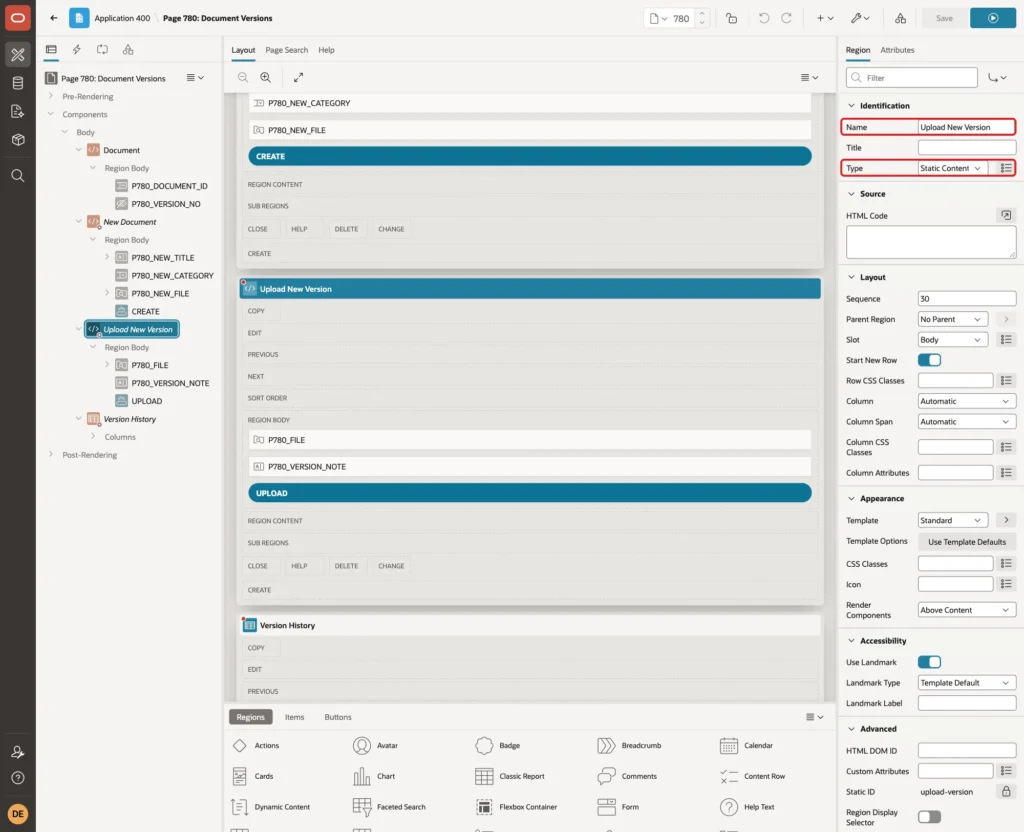Image resolution: width=1024 pixels, height=832 pixels.
Task: Open the Create plus menu
Action: pyautogui.click(x=825, y=18)
